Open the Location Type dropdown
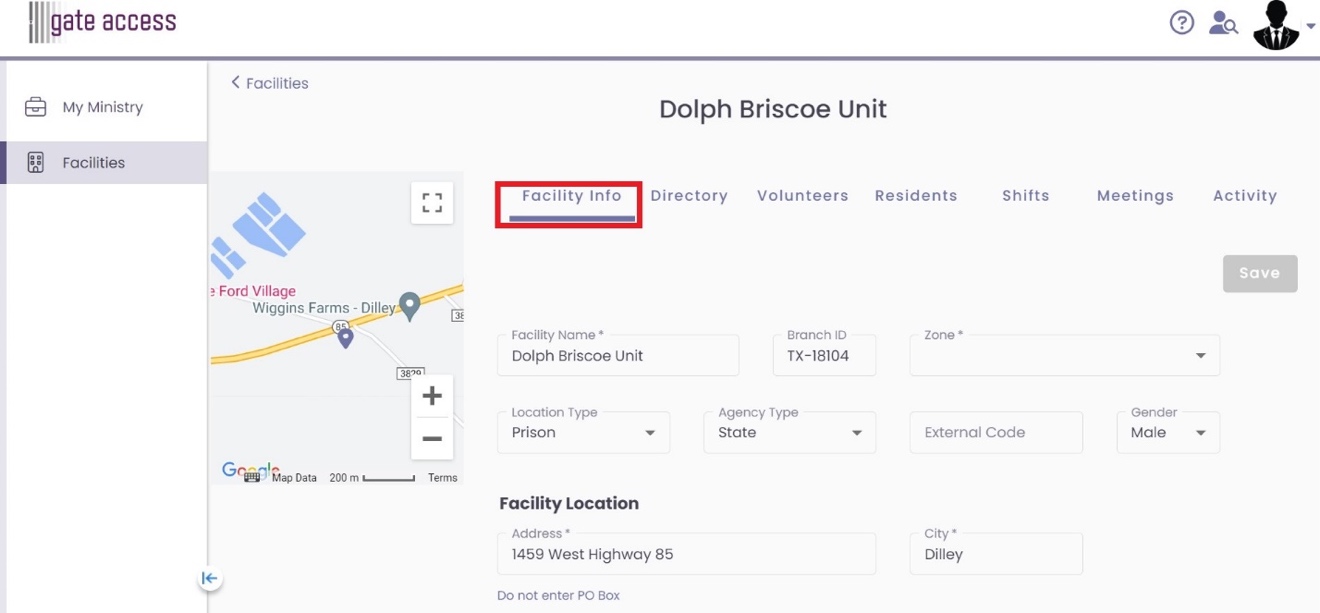This screenshot has width=1320, height=613. [583, 433]
